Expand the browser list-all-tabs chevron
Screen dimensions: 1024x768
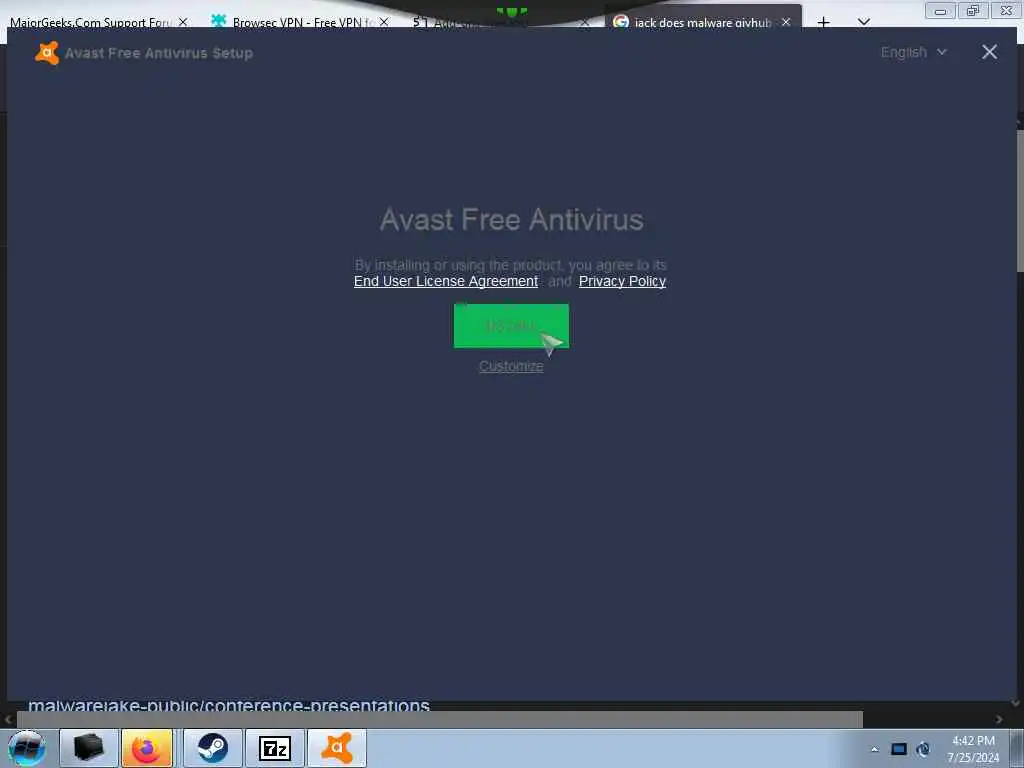(x=864, y=23)
